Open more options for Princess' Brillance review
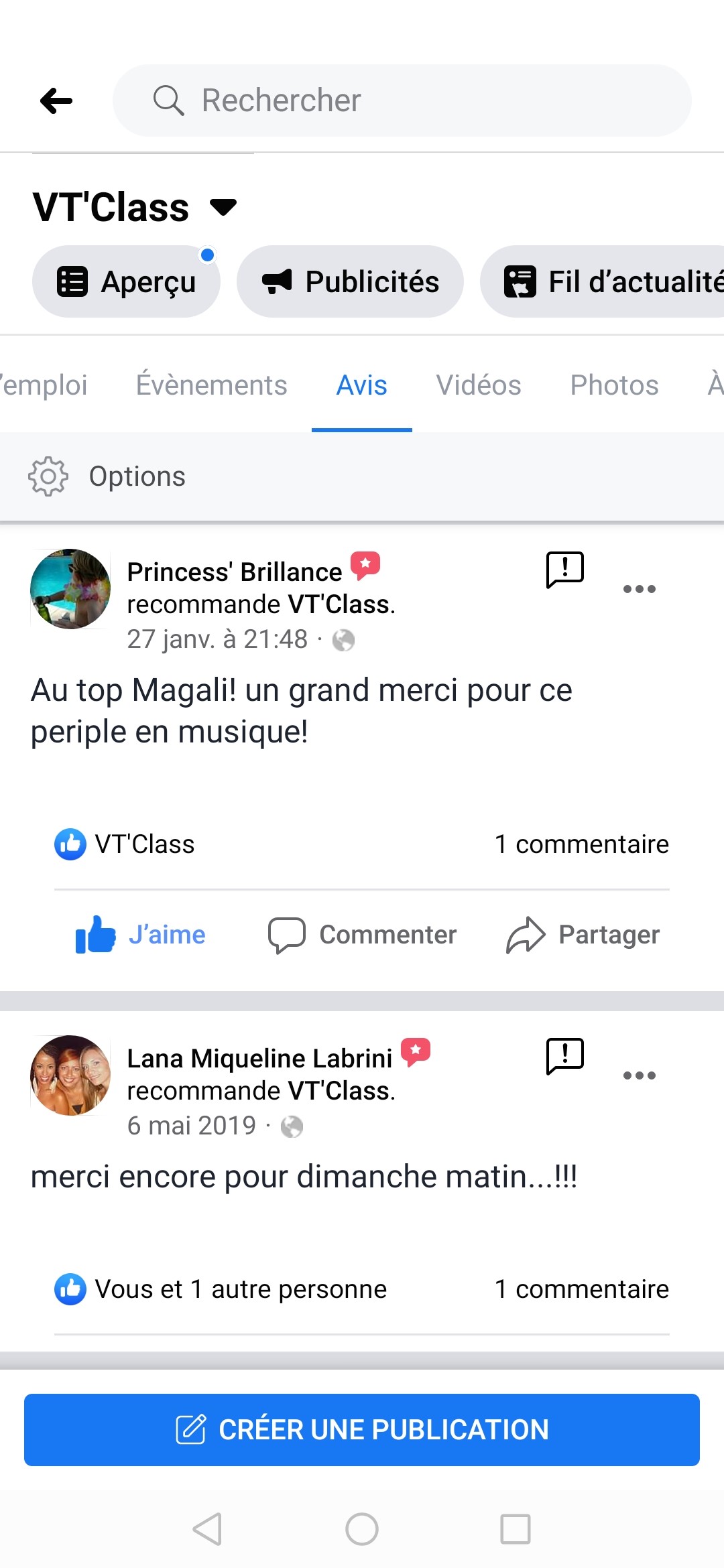The height and width of the screenshot is (1568, 724). click(x=639, y=589)
